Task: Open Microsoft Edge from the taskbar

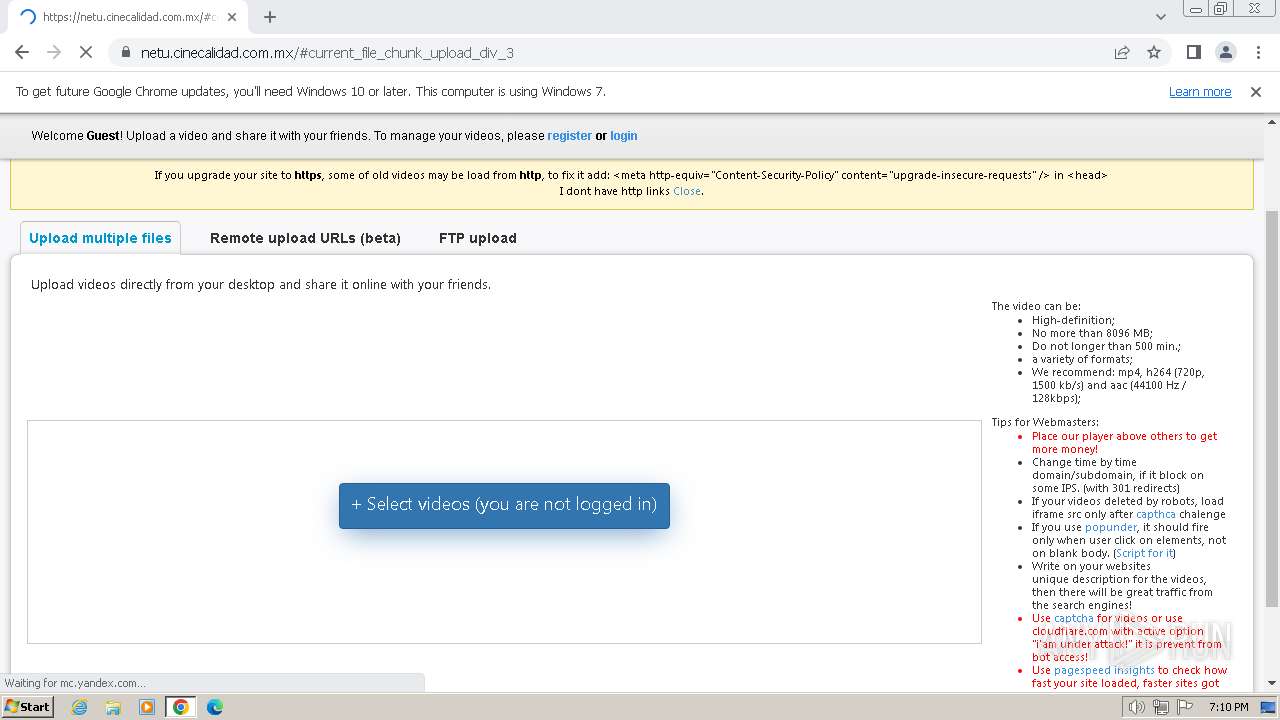Action: click(215, 707)
